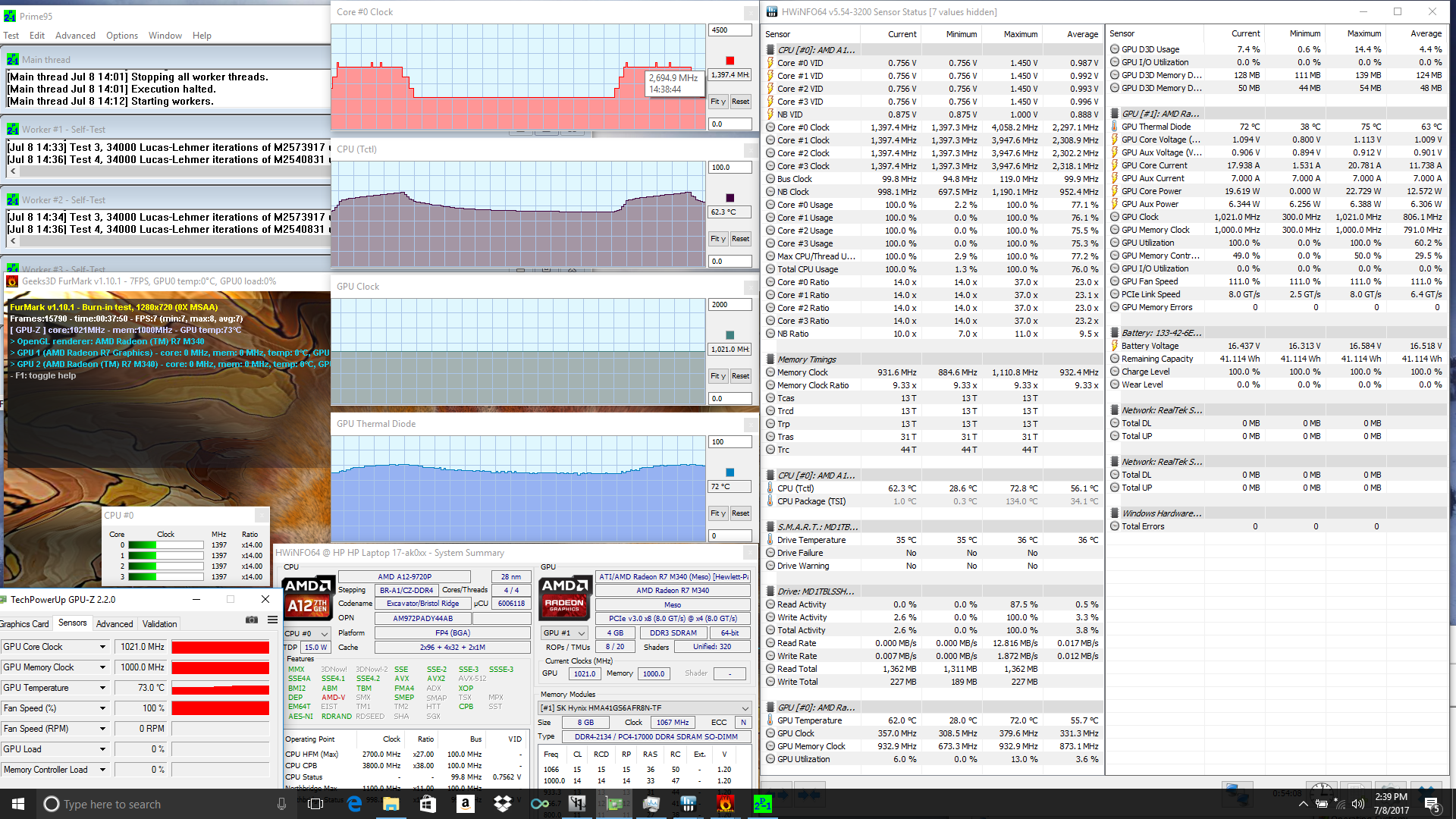This screenshot has width=1456, height=819.
Task: Click the chip icon on the Memory Timings header
Action: pyautogui.click(x=770, y=359)
